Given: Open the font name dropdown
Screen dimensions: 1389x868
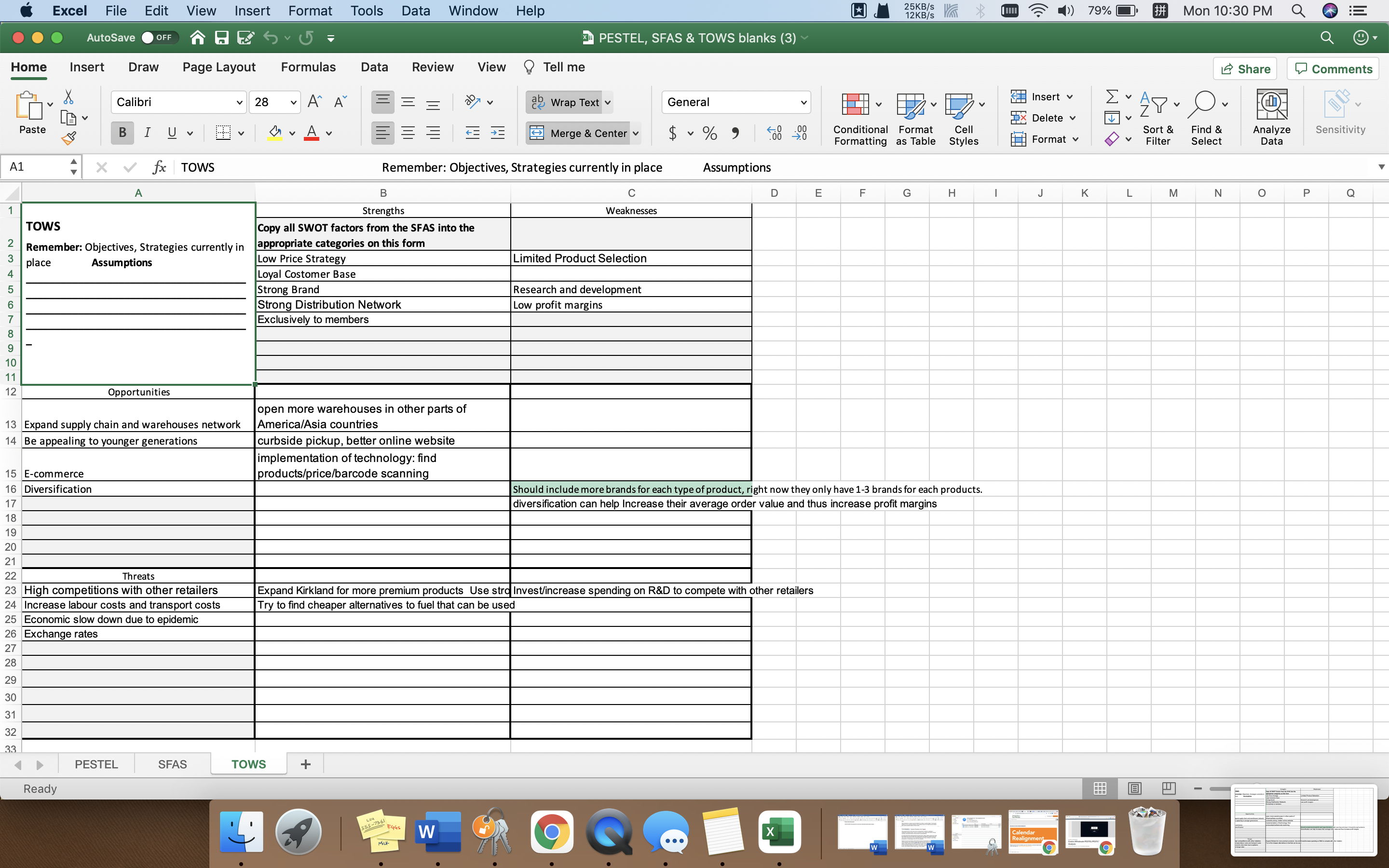Looking at the screenshot, I should pos(239,102).
